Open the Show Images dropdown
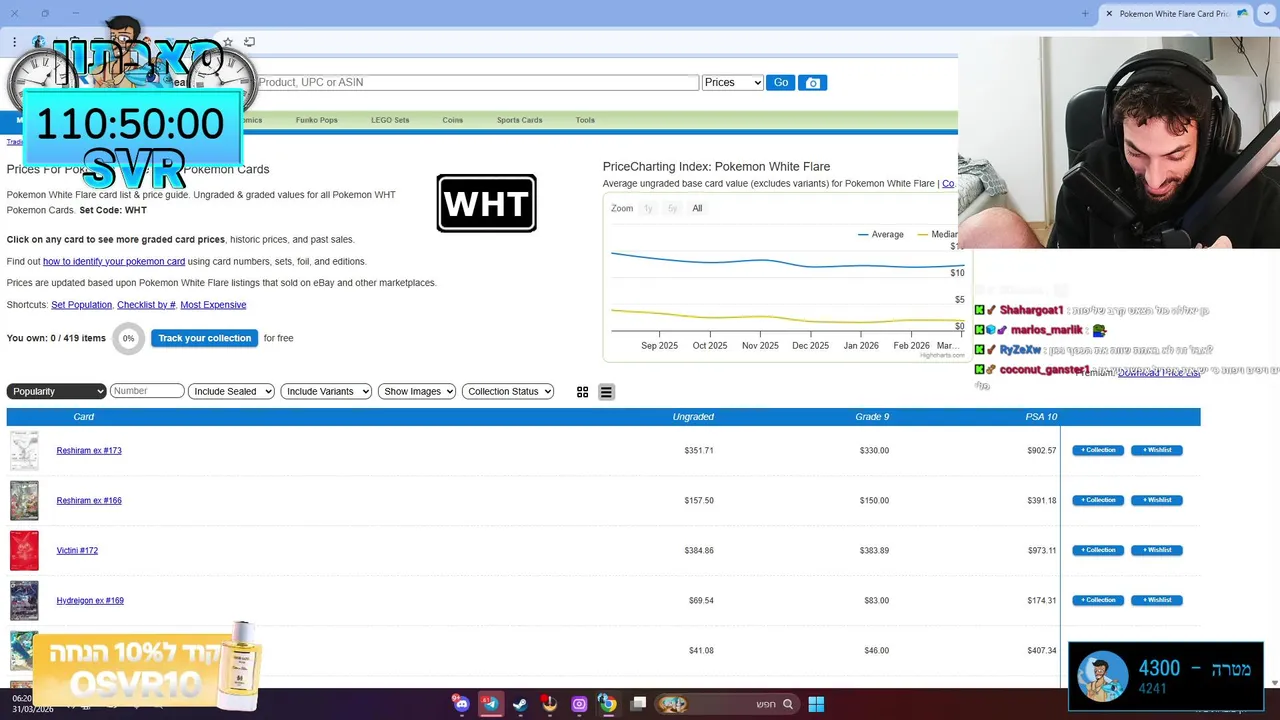This screenshot has height=720, width=1280. tap(417, 391)
